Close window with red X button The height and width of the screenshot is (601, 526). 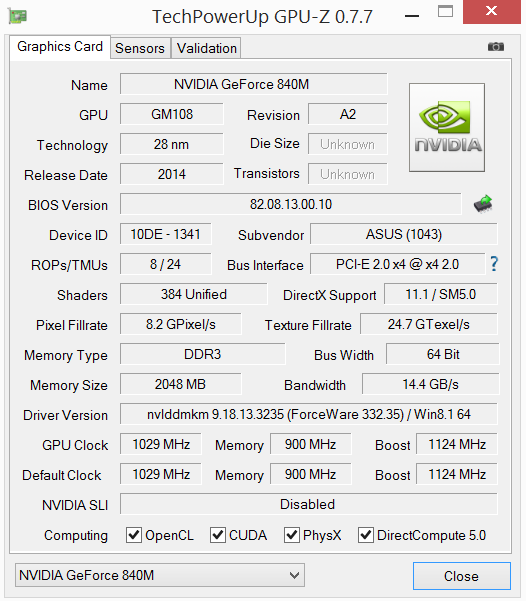[491, 12]
